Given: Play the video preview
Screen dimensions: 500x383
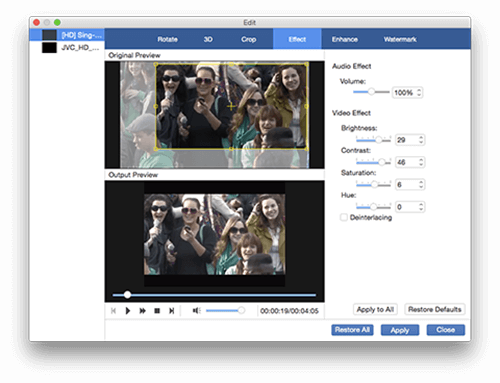Looking at the screenshot, I should [x=128, y=311].
